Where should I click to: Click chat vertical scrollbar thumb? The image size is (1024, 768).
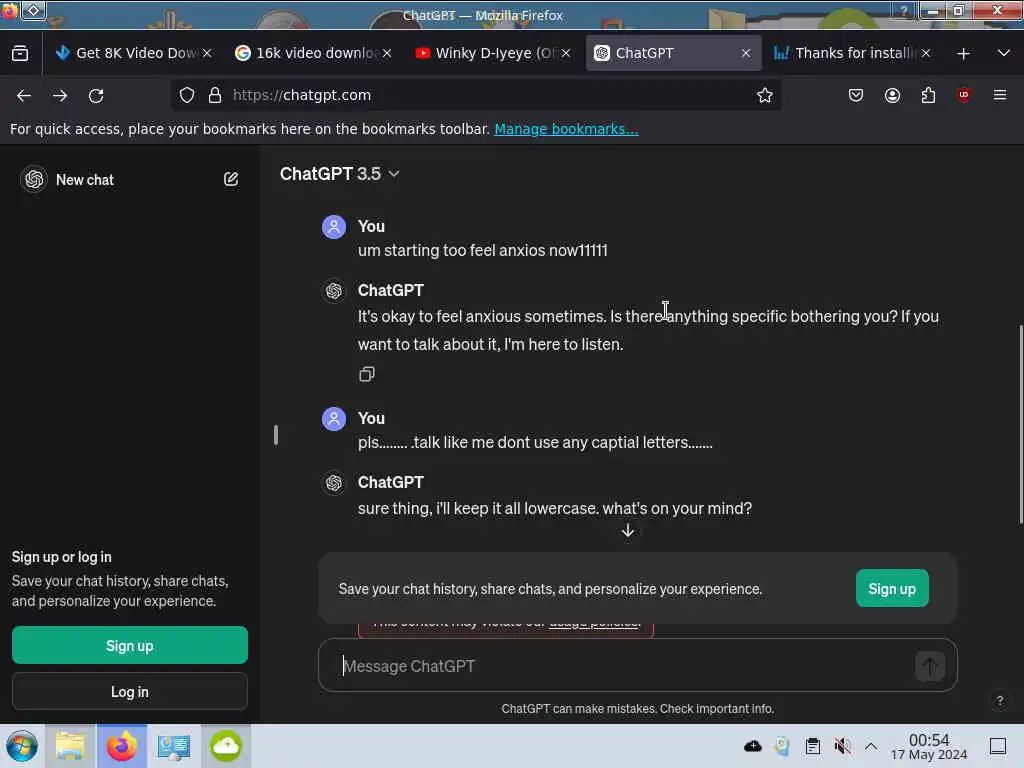point(1020,424)
